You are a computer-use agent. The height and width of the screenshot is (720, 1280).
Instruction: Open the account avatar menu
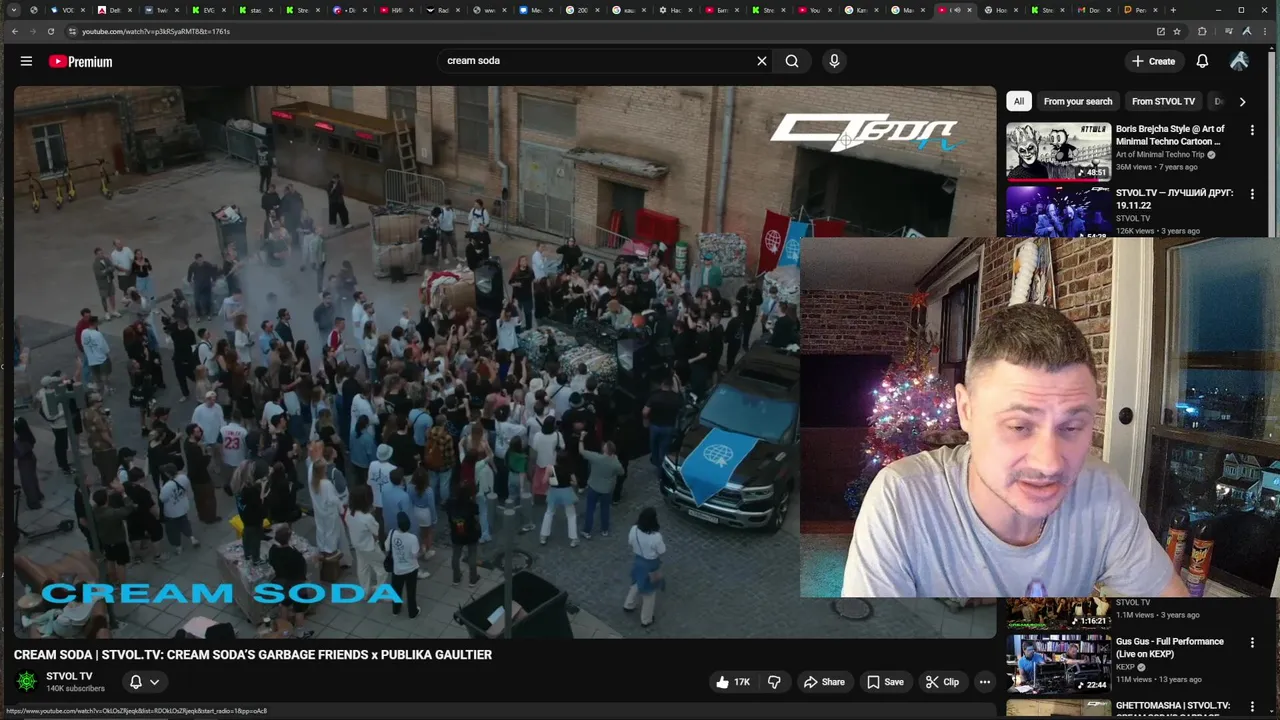coord(1239,61)
